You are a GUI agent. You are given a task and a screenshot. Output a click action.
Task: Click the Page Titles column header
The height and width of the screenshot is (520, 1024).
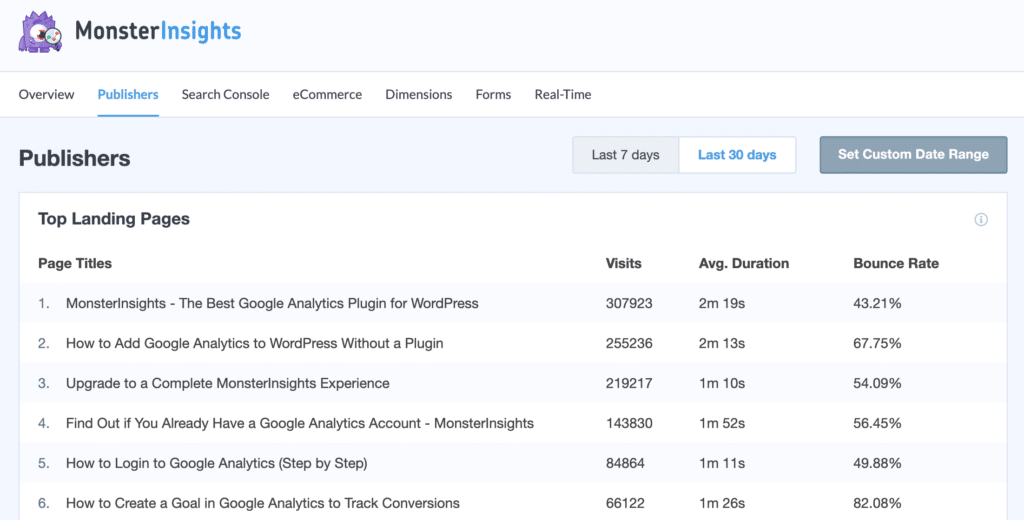75,263
